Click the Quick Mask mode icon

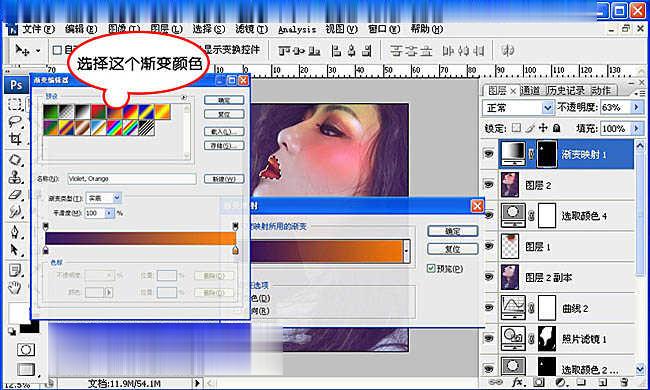26,350
